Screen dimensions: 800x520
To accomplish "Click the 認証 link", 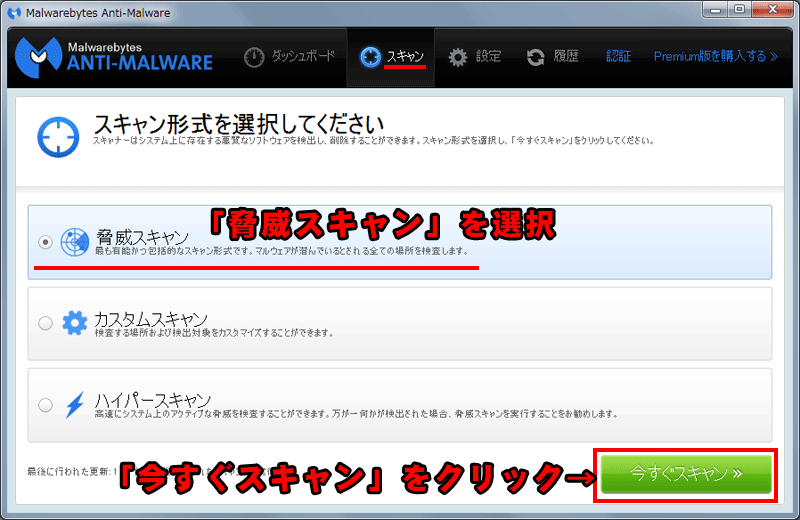I will [x=618, y=56].
